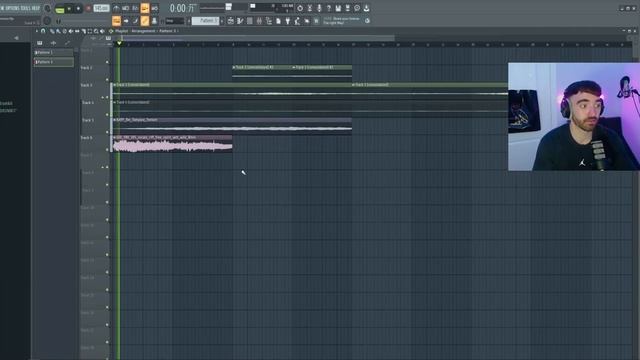Click the one-click audio recording microphone icon
Screen dimensions: 640x360
319,8
